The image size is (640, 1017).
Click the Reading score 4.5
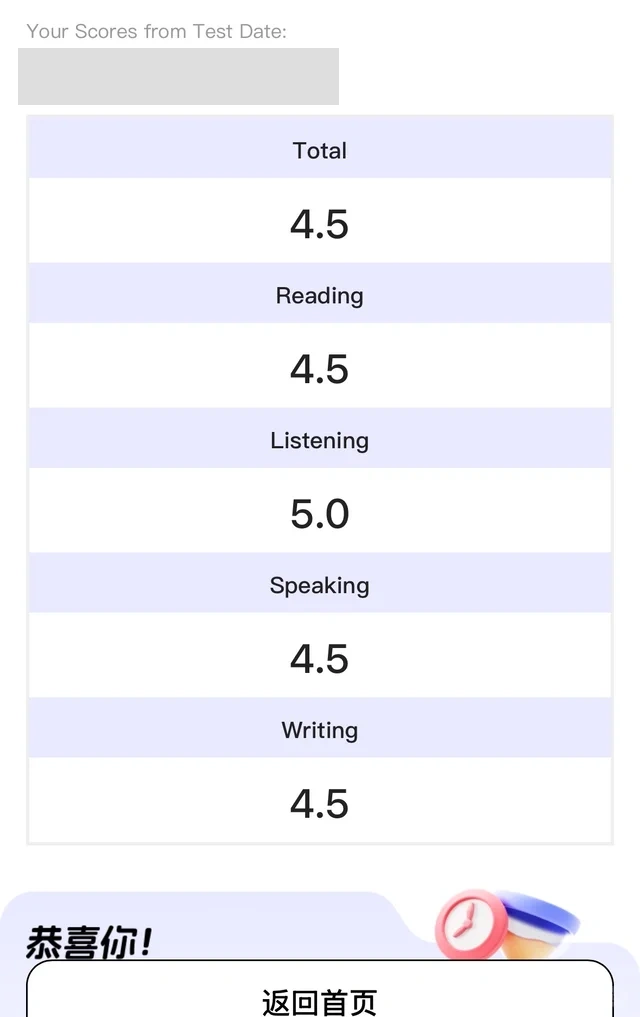pyautogui.click(x=320, y=369)
